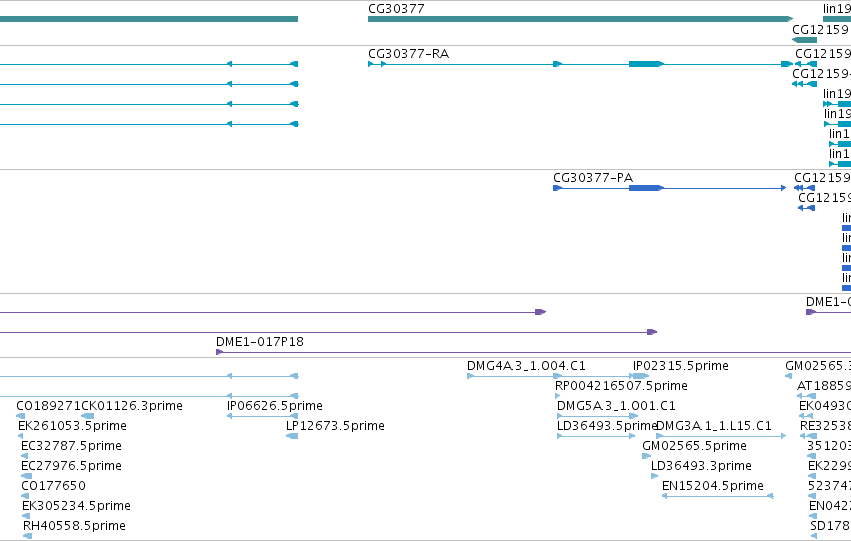Select the RH40558.5prime EST marker

coord(28,536)
